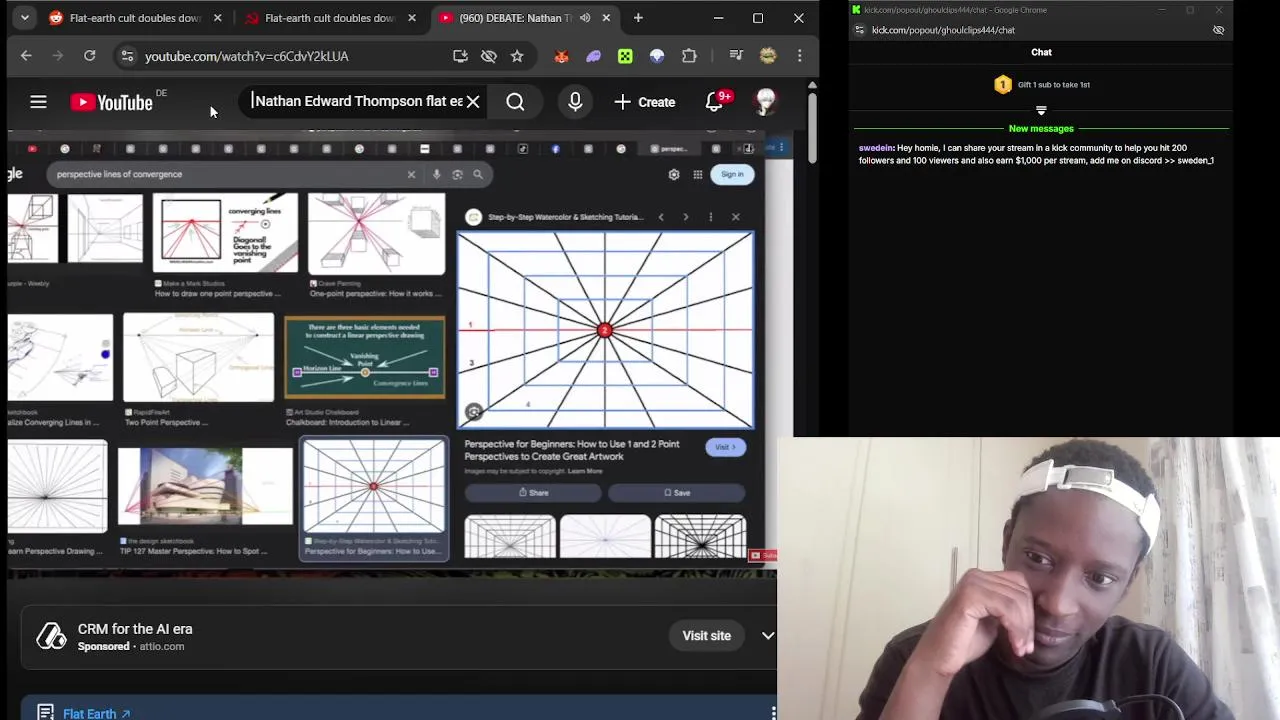This screenshot has height=720, width=1280.
Task: Open the Google apps grid icon
Action: pos(698,174)
